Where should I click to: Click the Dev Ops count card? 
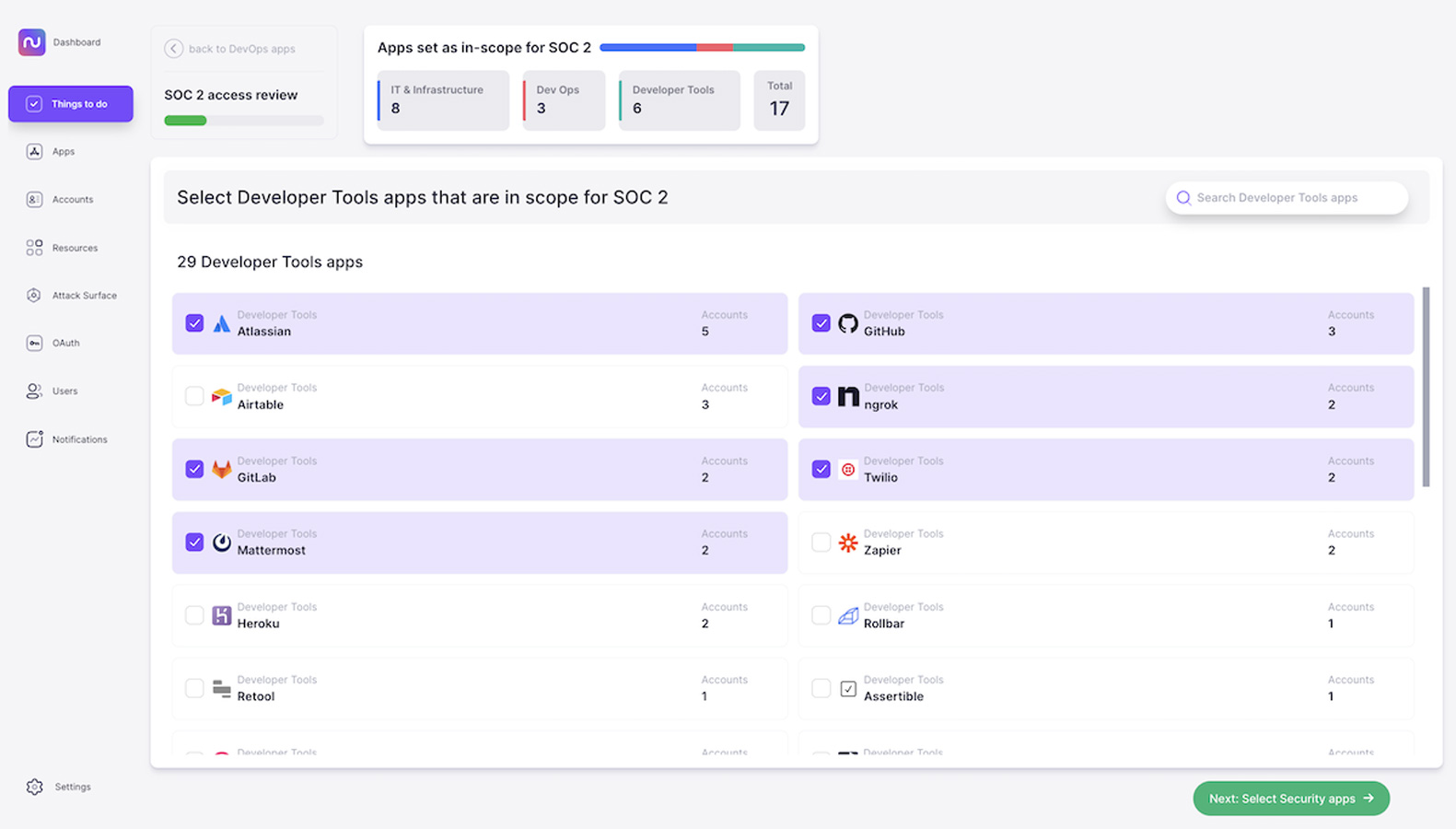[565, 100]
